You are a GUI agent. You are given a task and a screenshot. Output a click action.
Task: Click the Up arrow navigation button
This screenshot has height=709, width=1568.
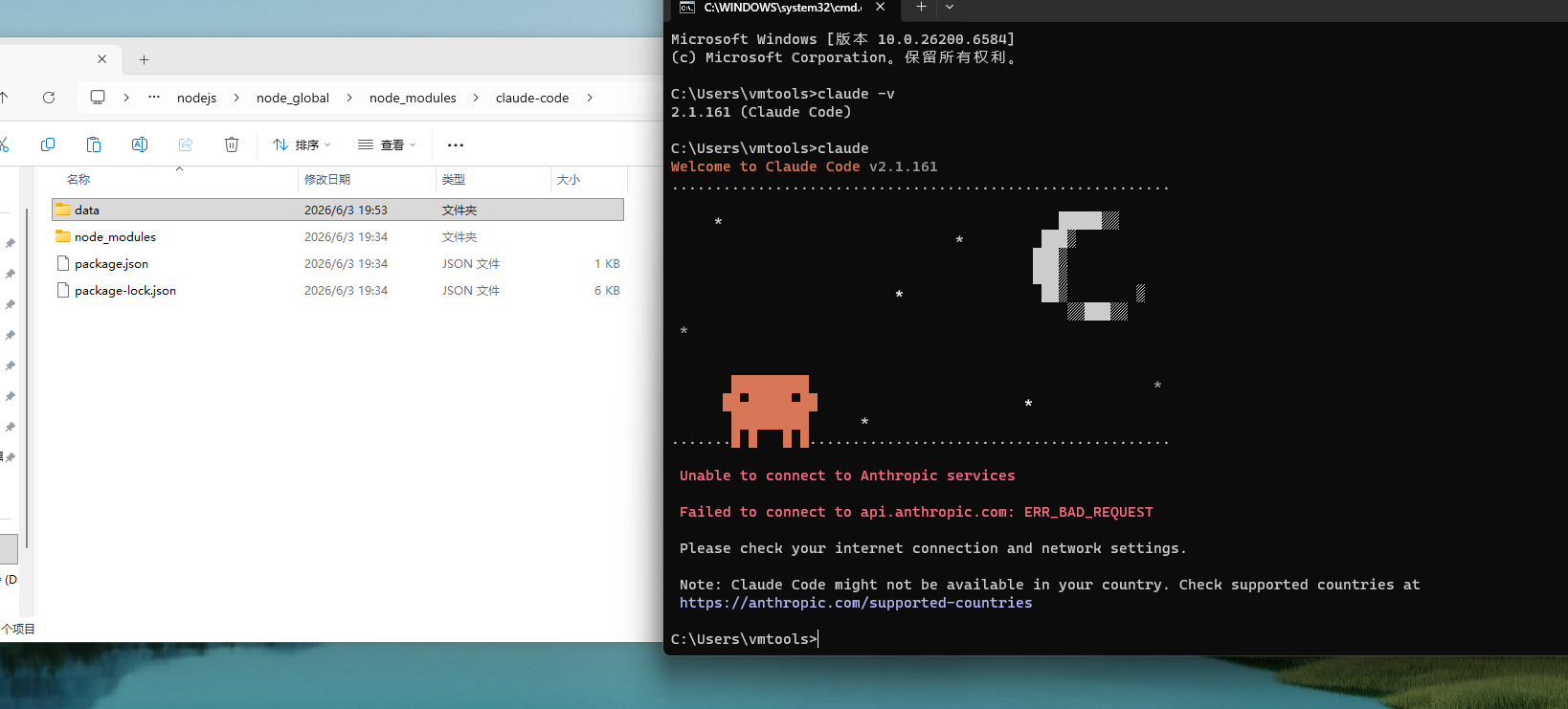pos(4,98)
